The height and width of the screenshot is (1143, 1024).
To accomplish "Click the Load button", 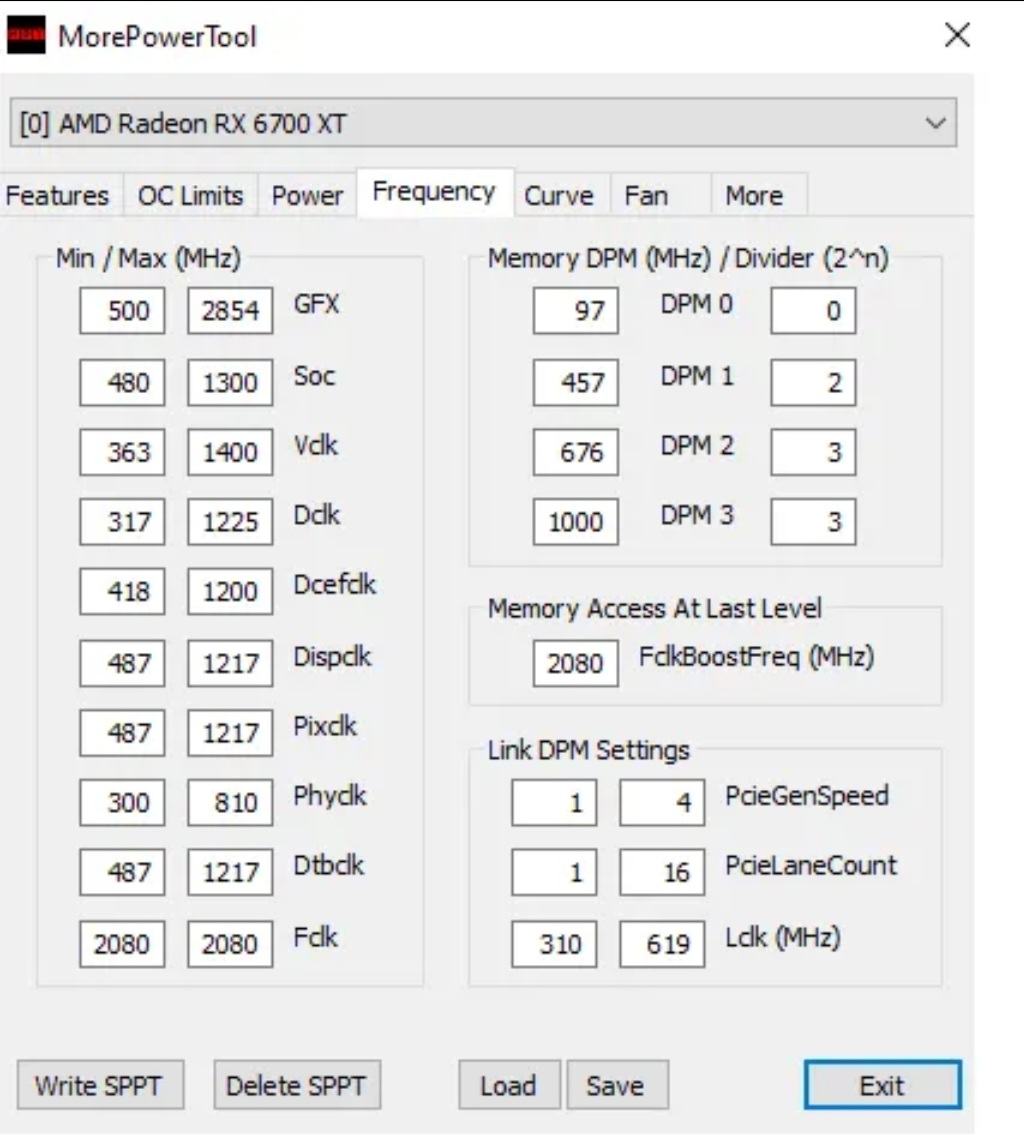I will 509,1085.
